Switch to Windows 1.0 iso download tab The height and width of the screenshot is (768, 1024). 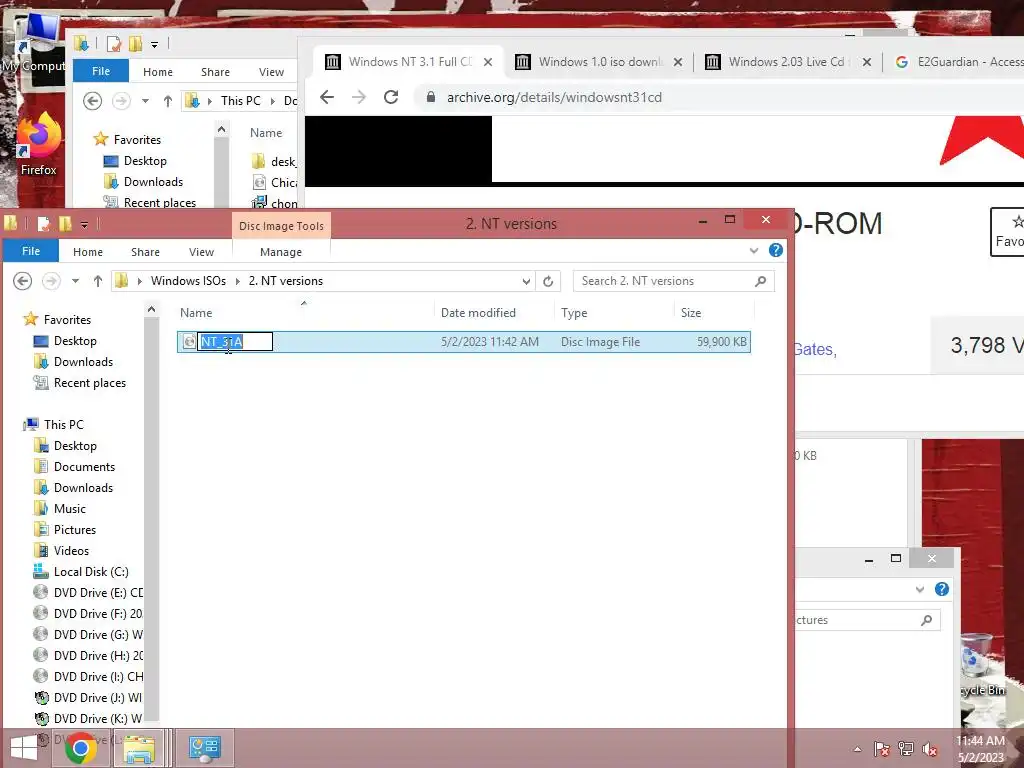point(600,62)
